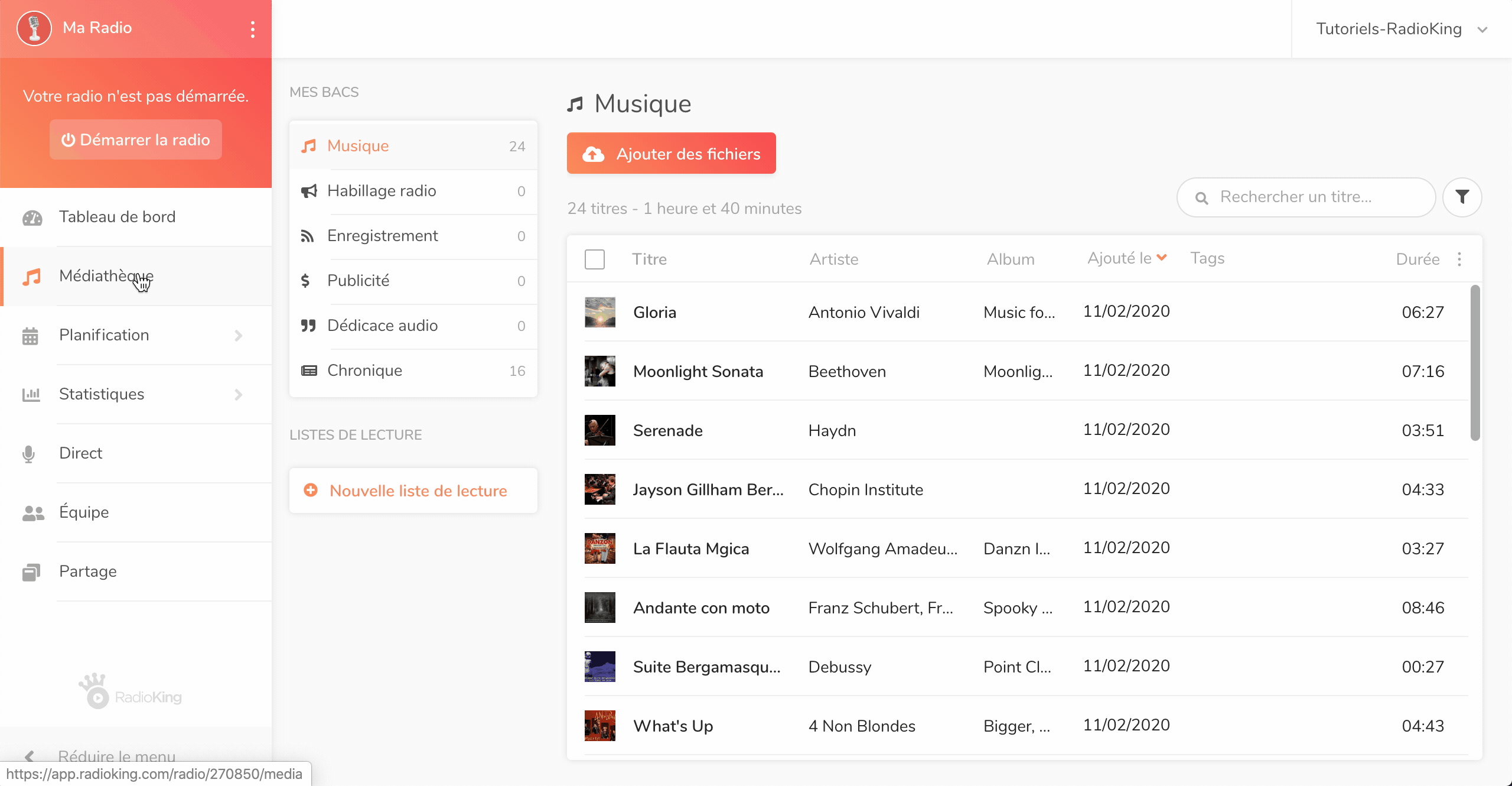Select the Enregistrement bac
This screenshot has height=786, width=1512.
point(413,236)
